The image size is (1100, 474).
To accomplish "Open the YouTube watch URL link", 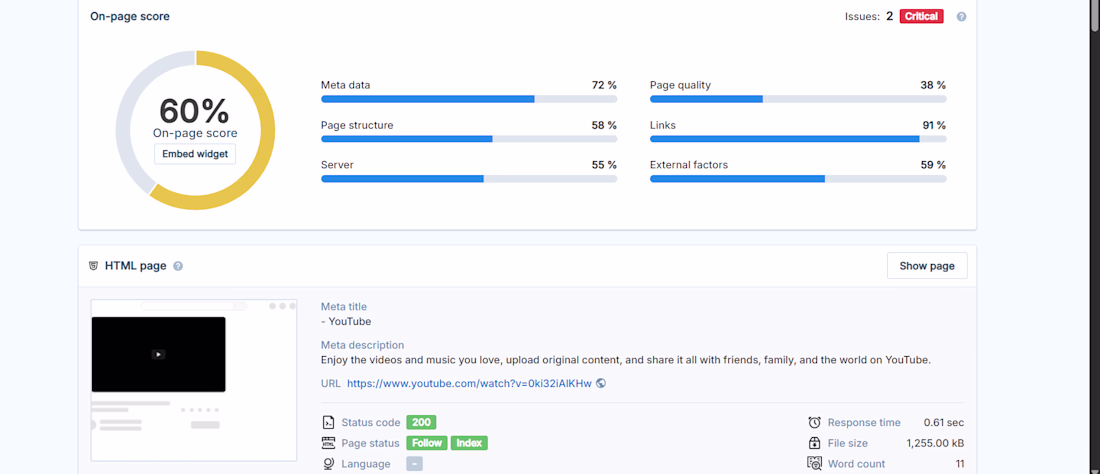I will 469,384.
